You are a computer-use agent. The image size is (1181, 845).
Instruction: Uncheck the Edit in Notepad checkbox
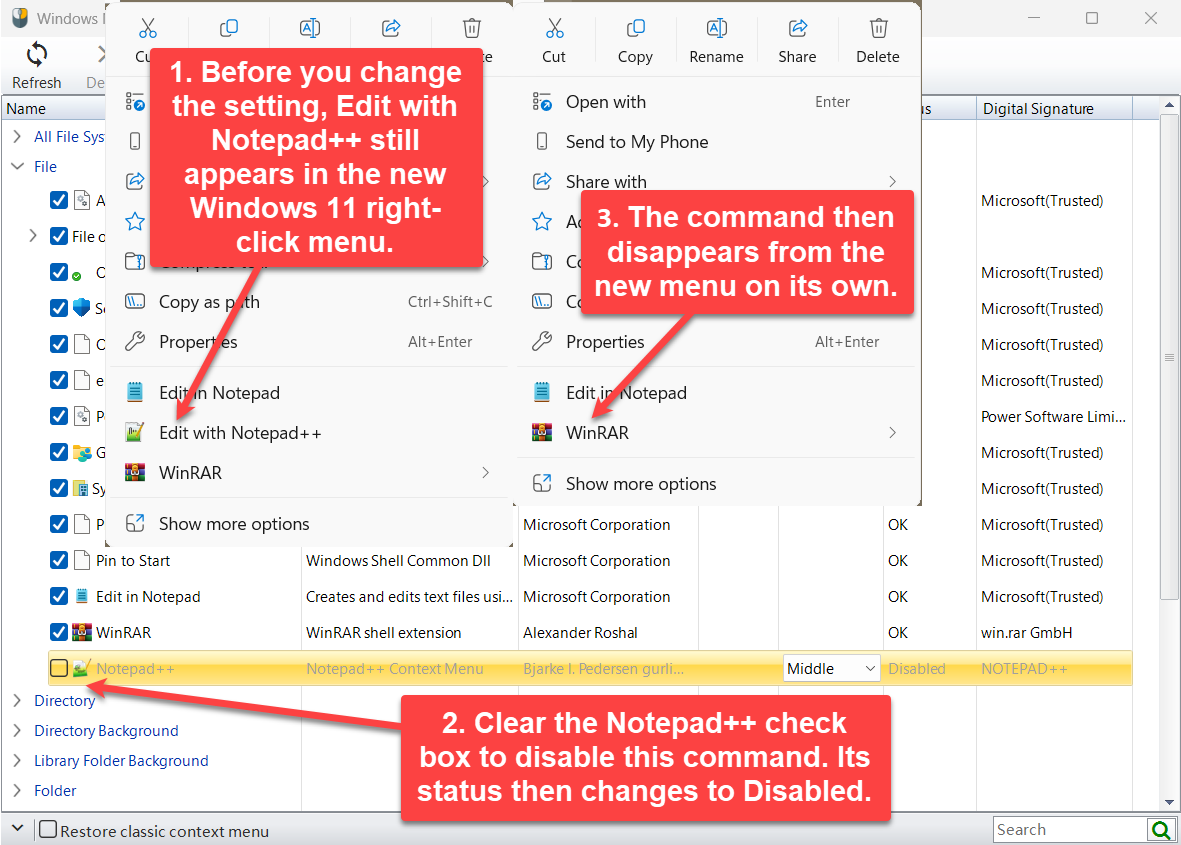pos(59,596)
